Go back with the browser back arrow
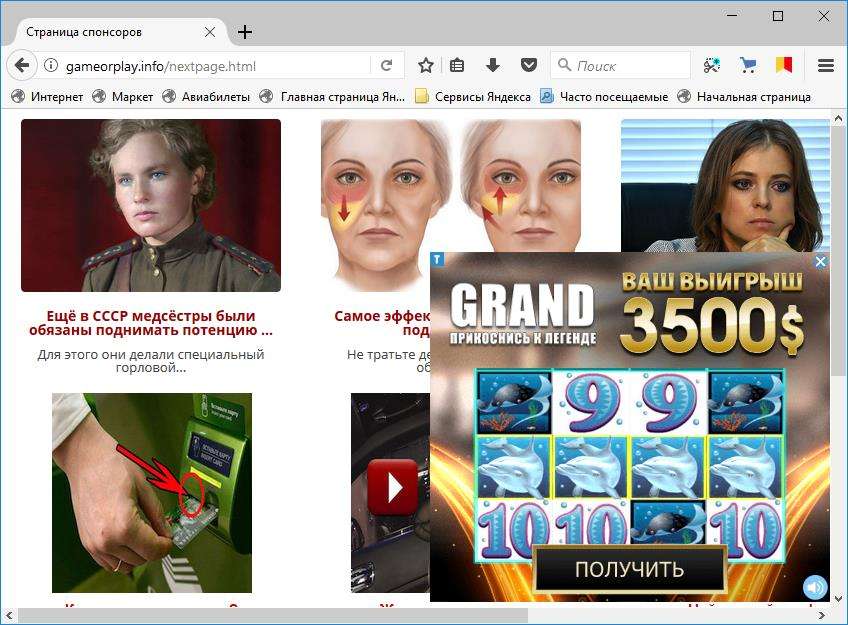Image resolution: width=848 pixels, height=625 pixels. [22, 65]
